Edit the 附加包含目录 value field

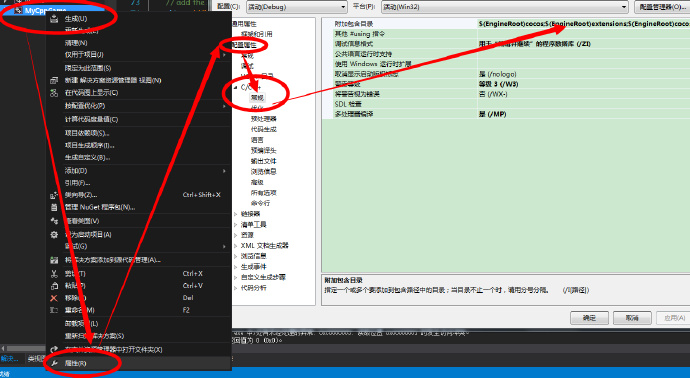pyautogui.click(x=584, y=24)
